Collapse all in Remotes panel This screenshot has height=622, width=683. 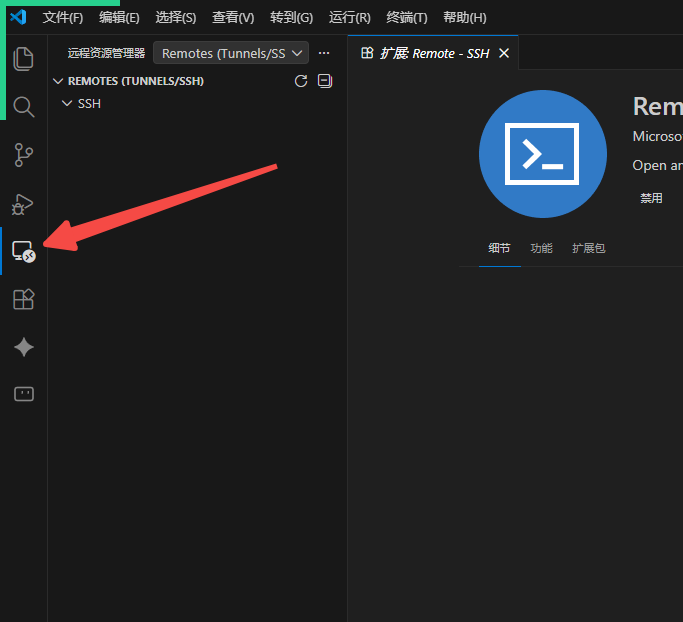click(324, 81)
